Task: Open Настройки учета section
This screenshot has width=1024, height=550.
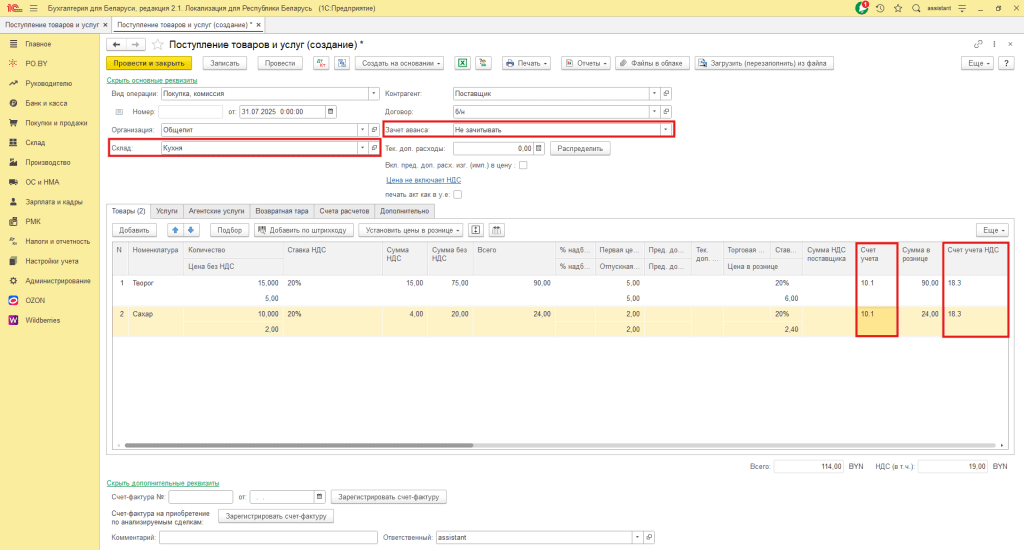Action: (50, 261)
